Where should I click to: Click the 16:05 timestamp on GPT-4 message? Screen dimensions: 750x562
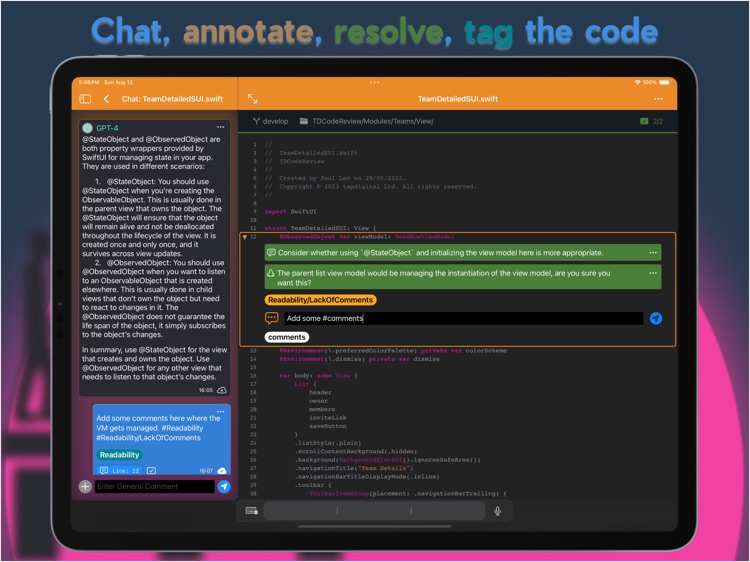click(x=206, y=390)
